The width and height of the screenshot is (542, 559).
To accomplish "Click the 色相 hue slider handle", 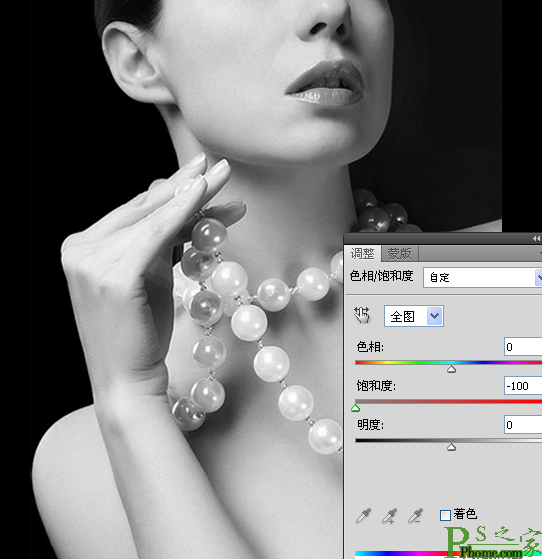I will pos(451,369).
